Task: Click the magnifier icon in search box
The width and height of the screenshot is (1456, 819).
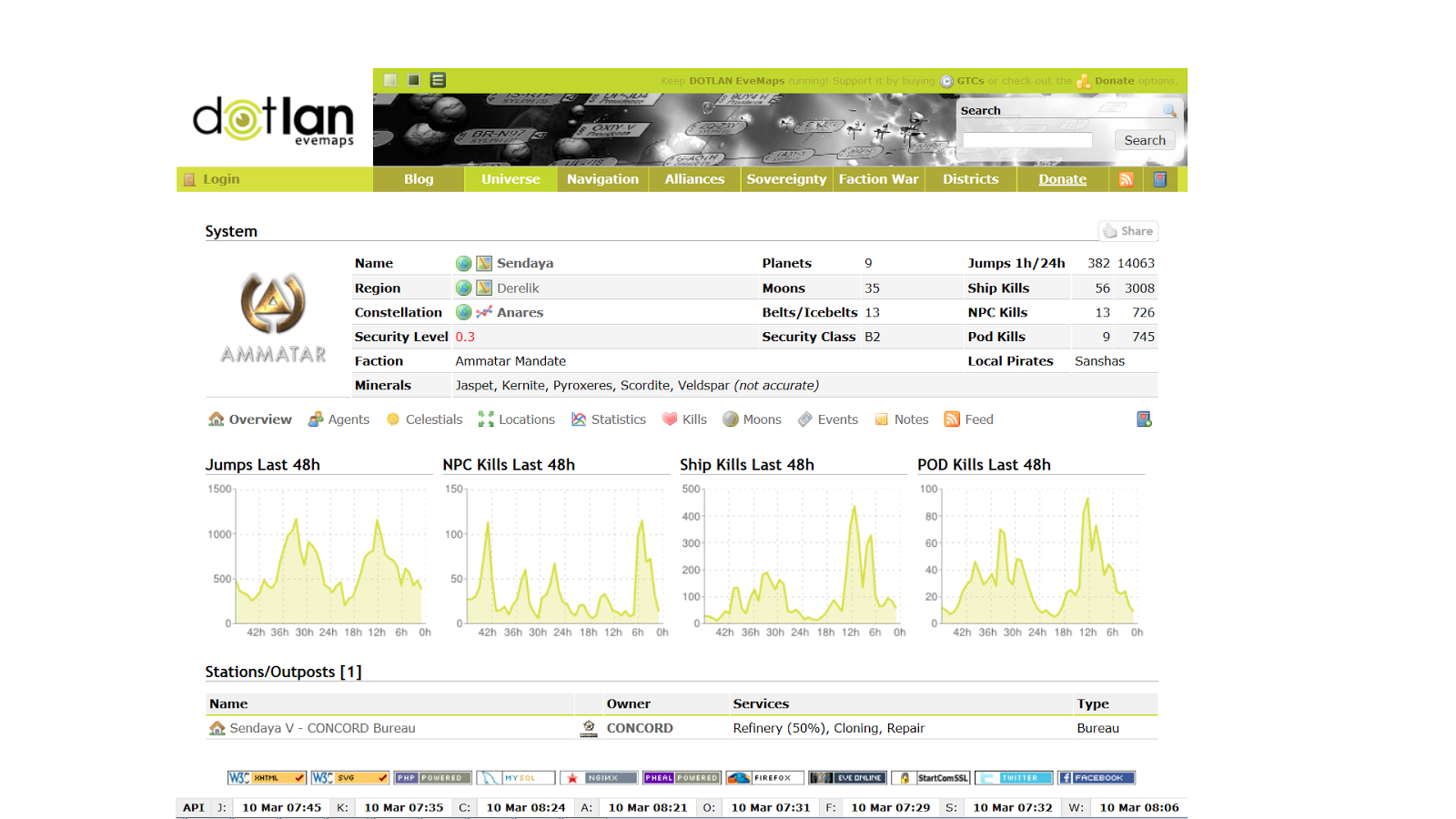Action: tap(1170, 110)
